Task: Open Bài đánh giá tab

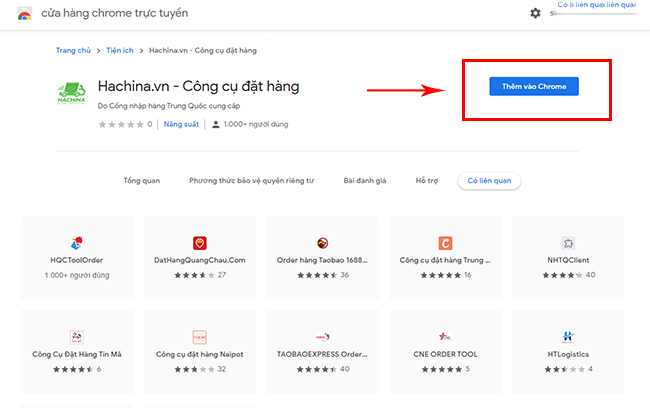Action: tap(365, 181)
